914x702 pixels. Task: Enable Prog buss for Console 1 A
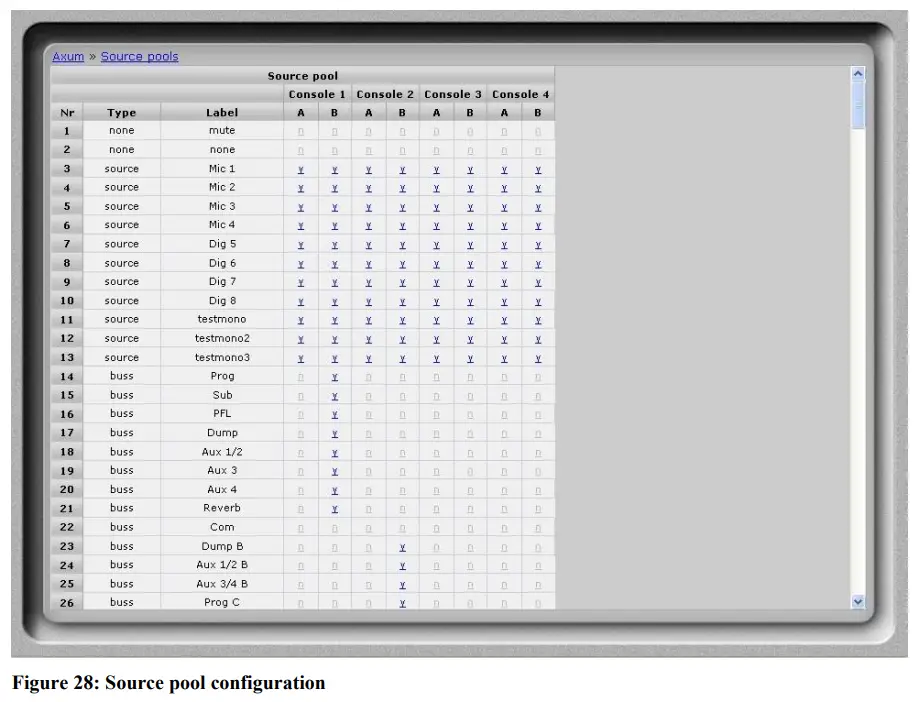coord(301,377)
